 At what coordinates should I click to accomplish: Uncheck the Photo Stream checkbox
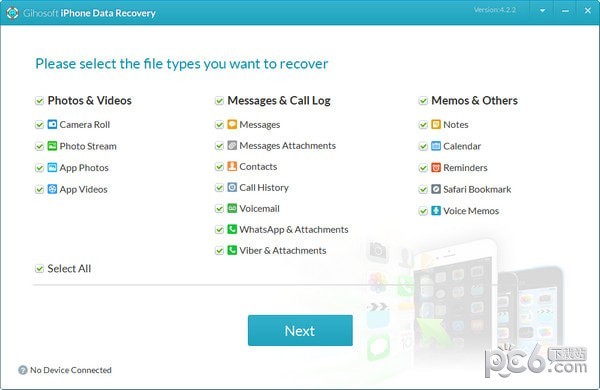(39, 146)
